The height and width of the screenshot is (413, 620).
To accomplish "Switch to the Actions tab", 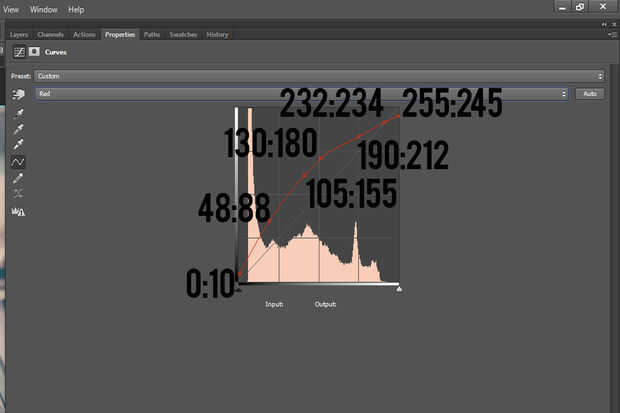I will (84, 35).
